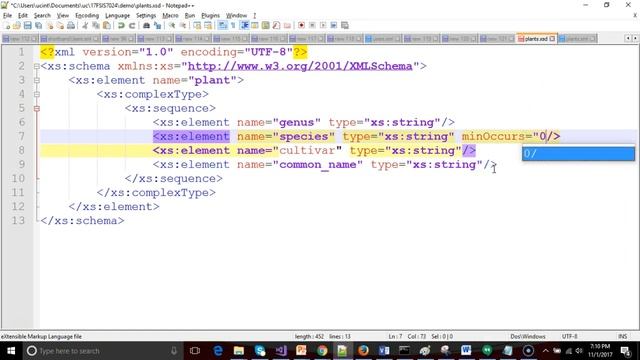Image resolution: width=640 pixels, height=360 pixels.
Task: Click the word "genus" on line 6
Action: [297, 122]
